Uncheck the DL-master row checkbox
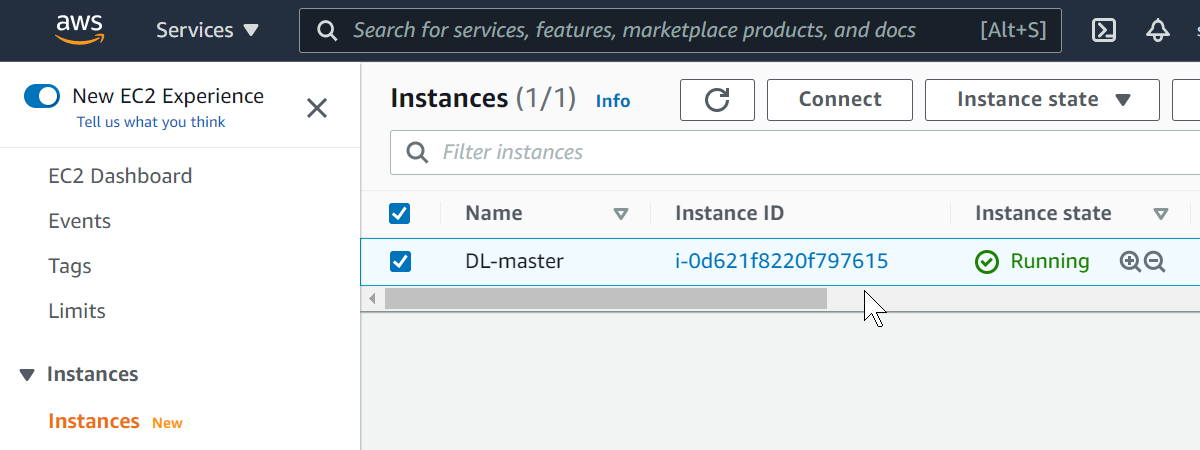The image size is (1200, 450). tap(399, 262)
